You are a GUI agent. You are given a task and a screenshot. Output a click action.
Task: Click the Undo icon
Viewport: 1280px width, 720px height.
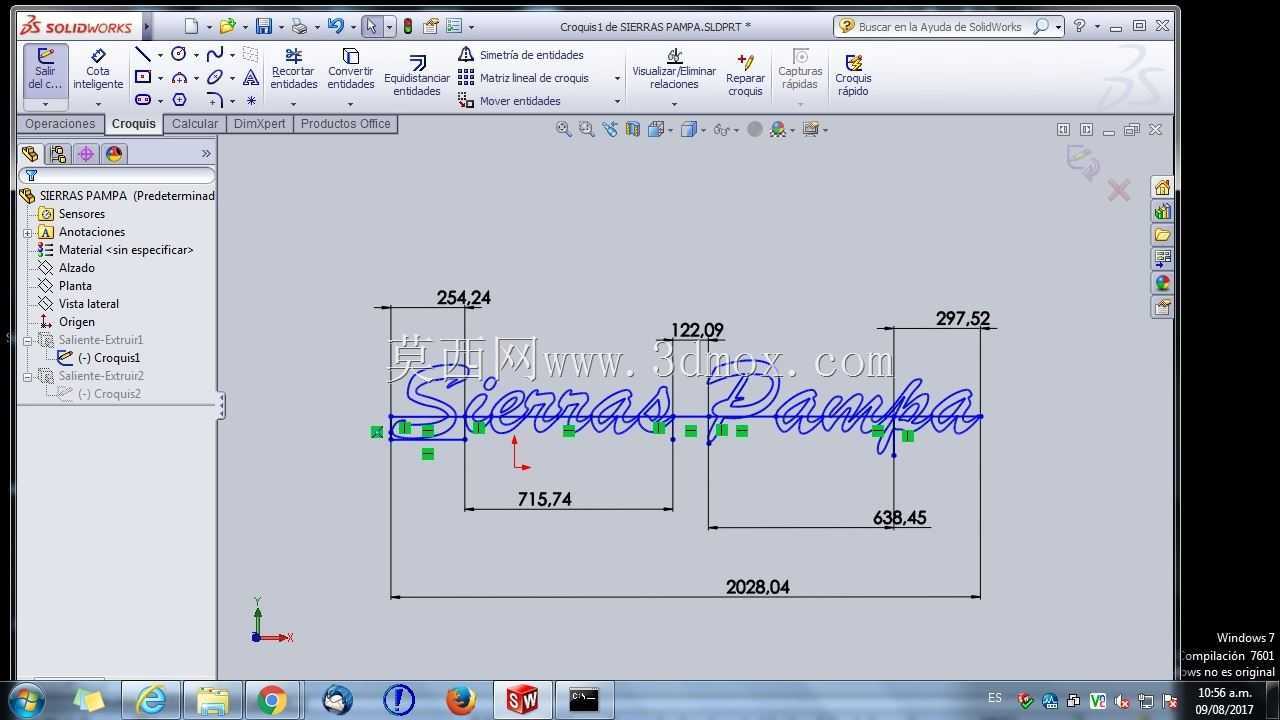tap(335, 27)
